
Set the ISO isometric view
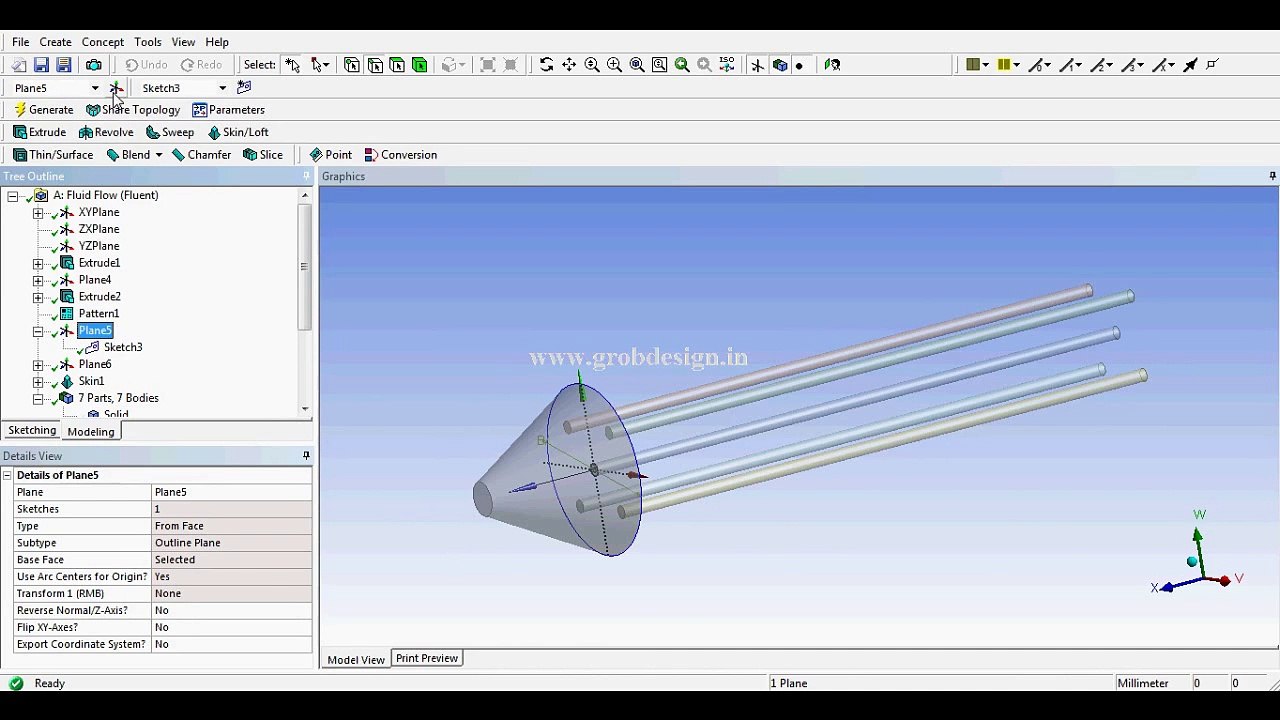[x=727, y=65]
